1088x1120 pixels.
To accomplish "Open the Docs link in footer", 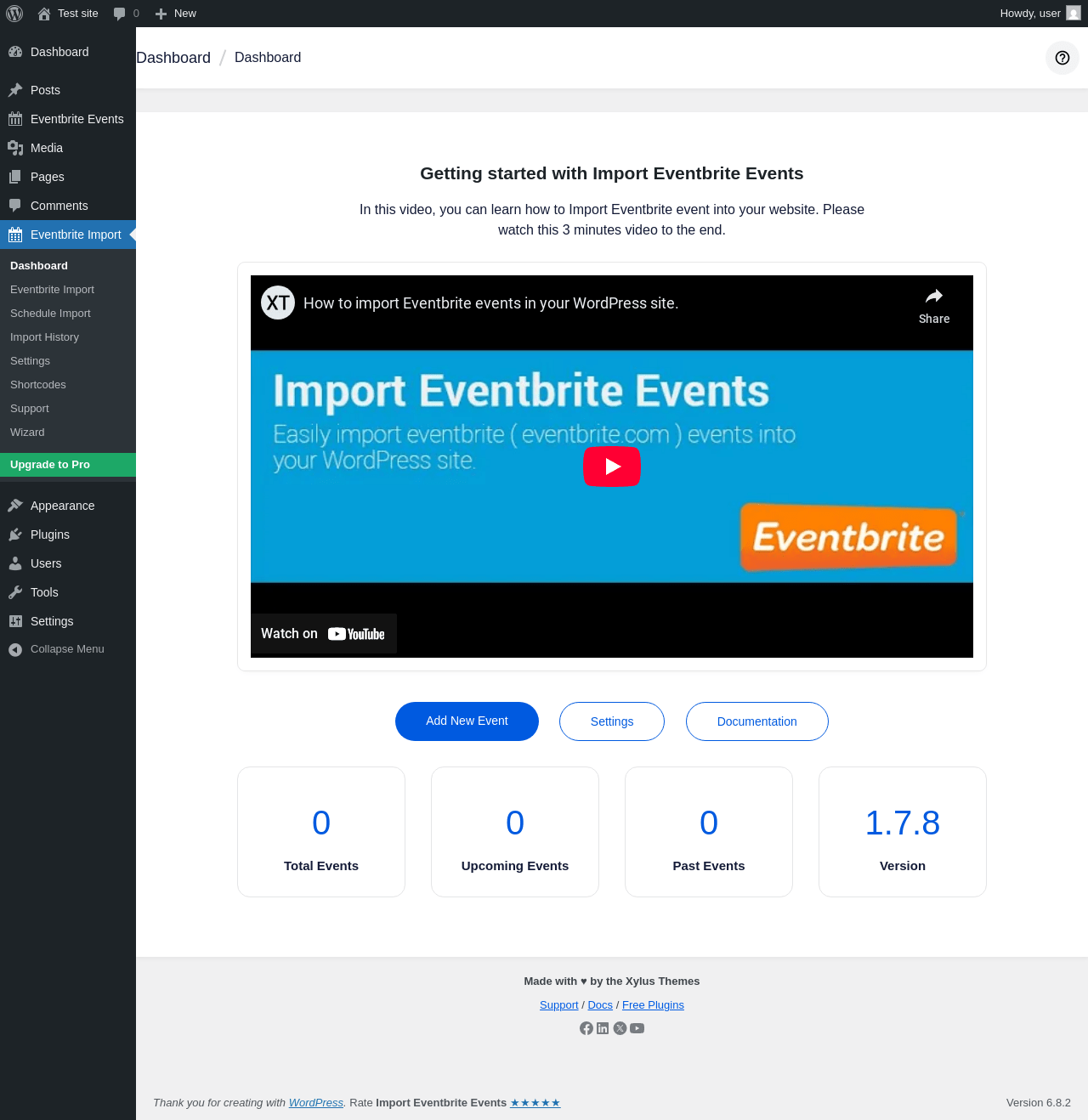I will click(x=600, y=1005).
